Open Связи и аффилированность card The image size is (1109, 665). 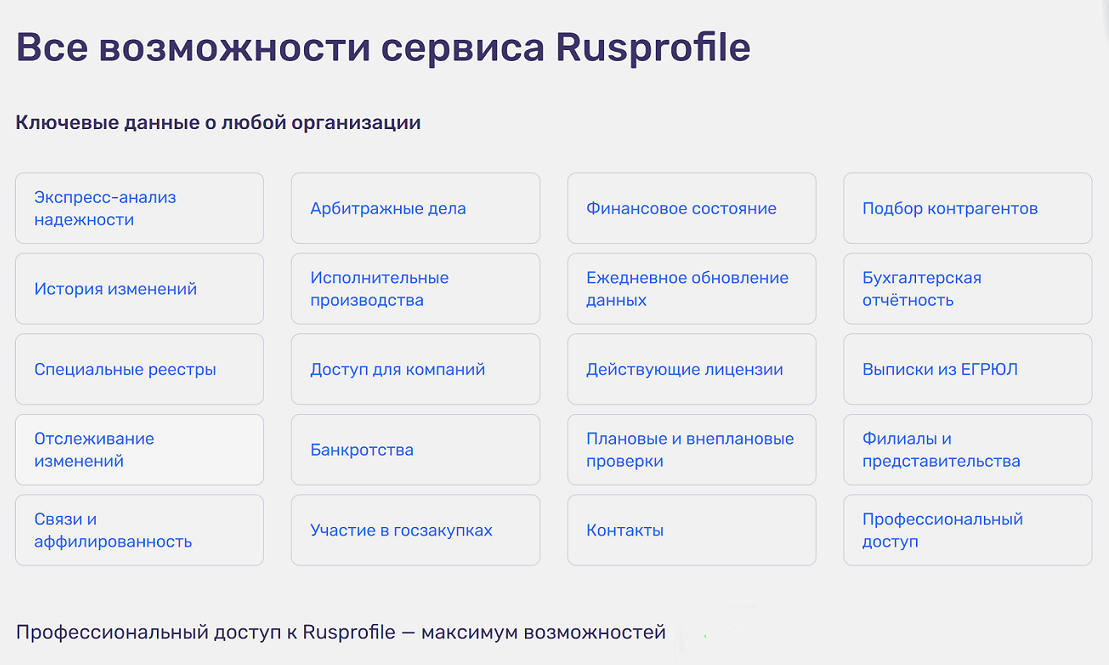pos(139,530)
